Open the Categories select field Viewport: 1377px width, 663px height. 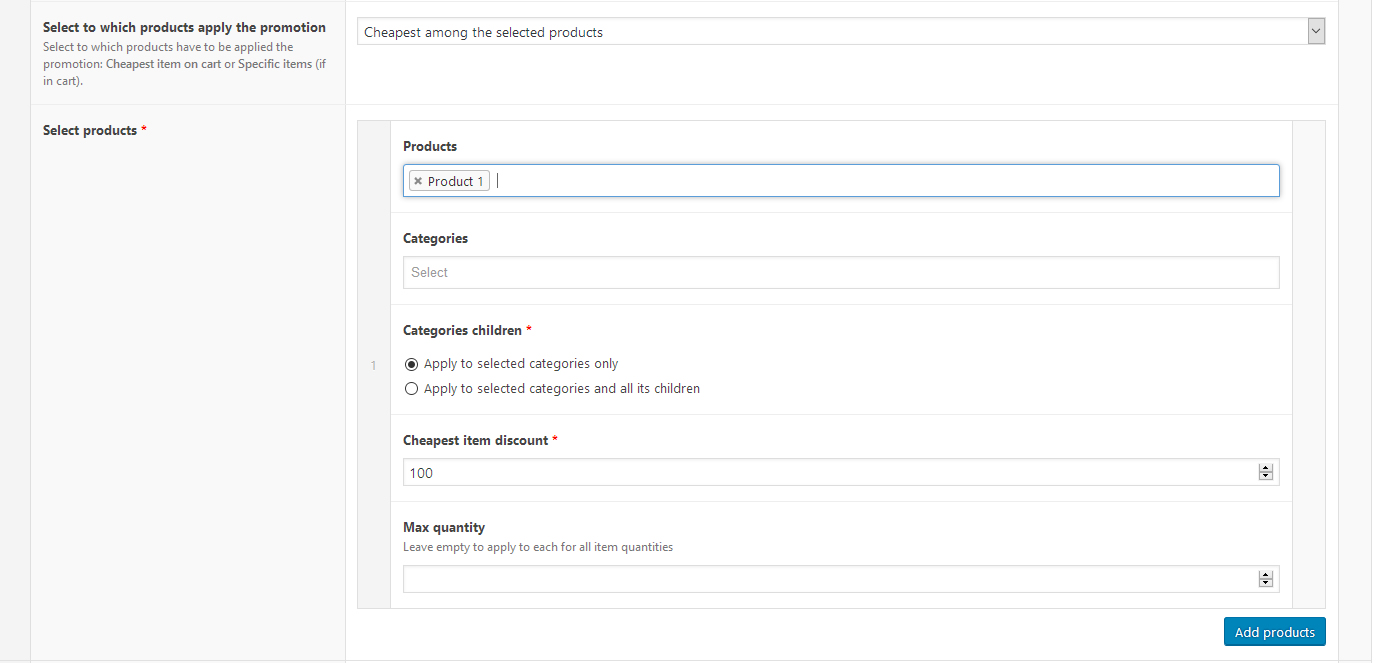(840, 272)
